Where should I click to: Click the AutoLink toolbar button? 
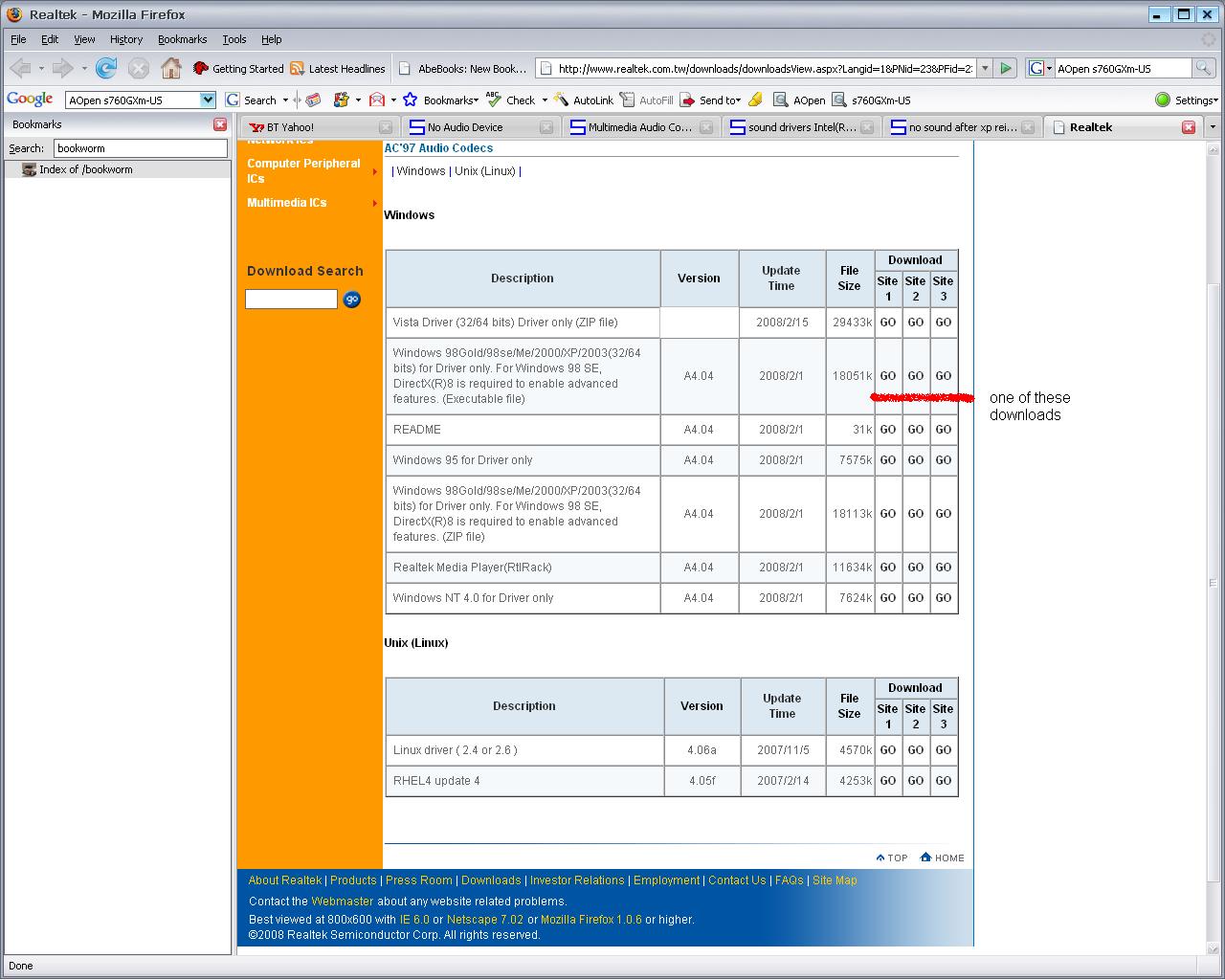[x=583, y=100]
